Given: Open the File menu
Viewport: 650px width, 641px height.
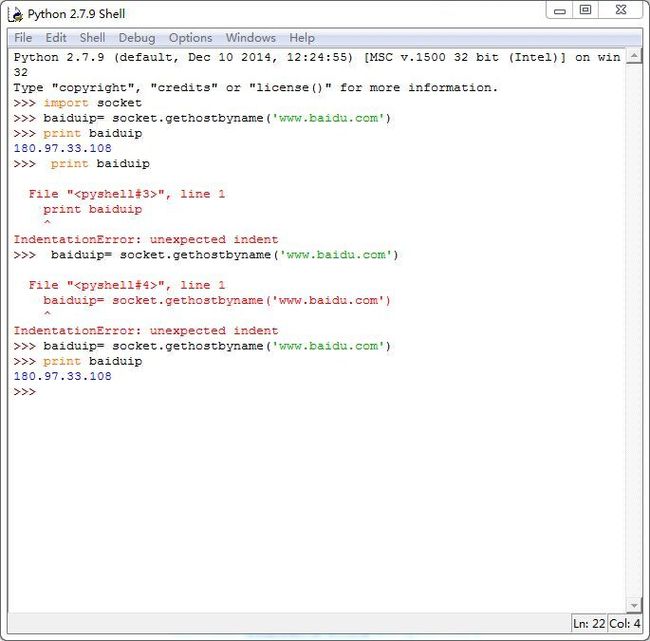Looking at the screenshot, I should (x=23, y=38).
